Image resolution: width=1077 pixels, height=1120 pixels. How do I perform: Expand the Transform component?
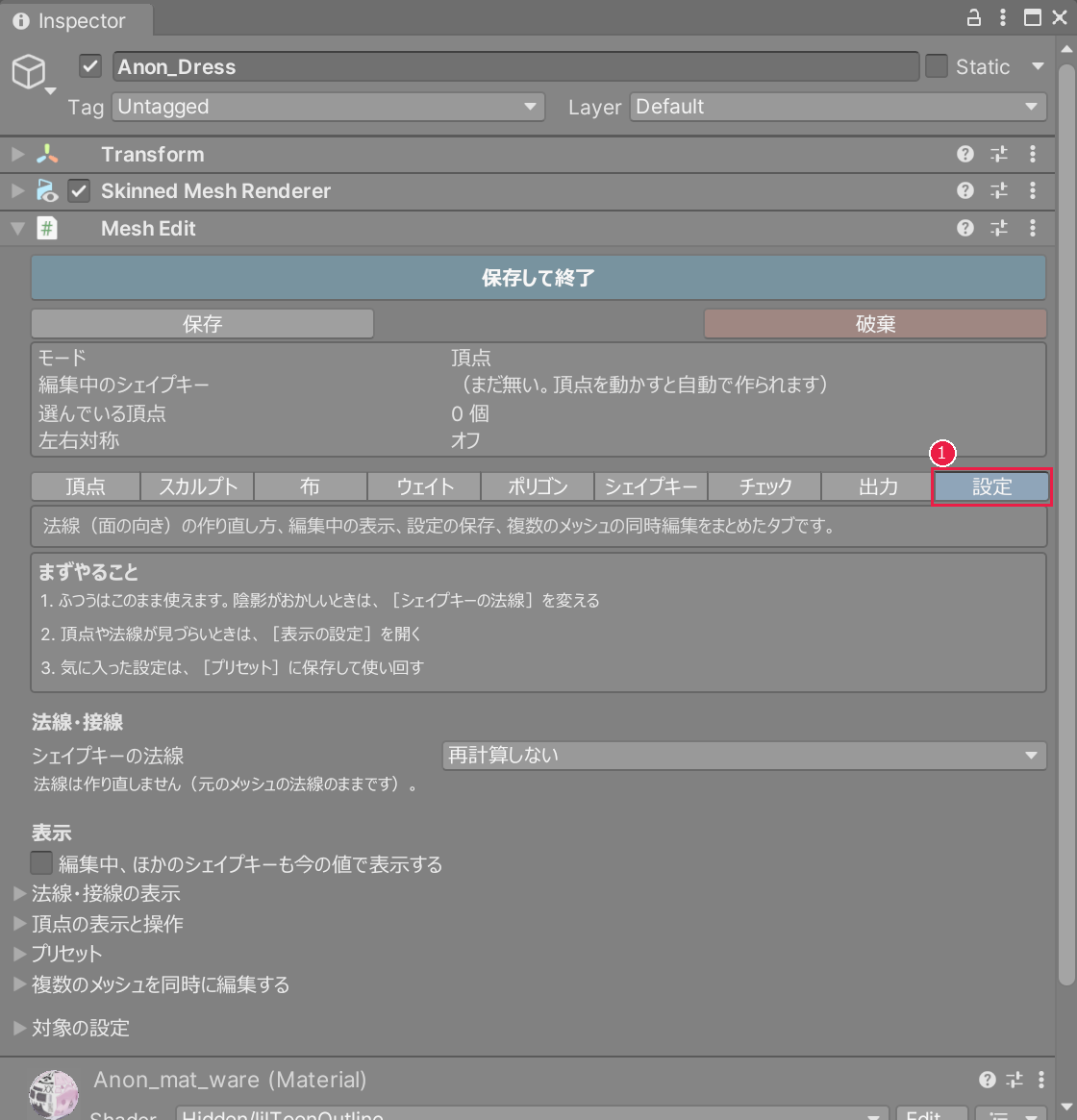click(18, 154)
